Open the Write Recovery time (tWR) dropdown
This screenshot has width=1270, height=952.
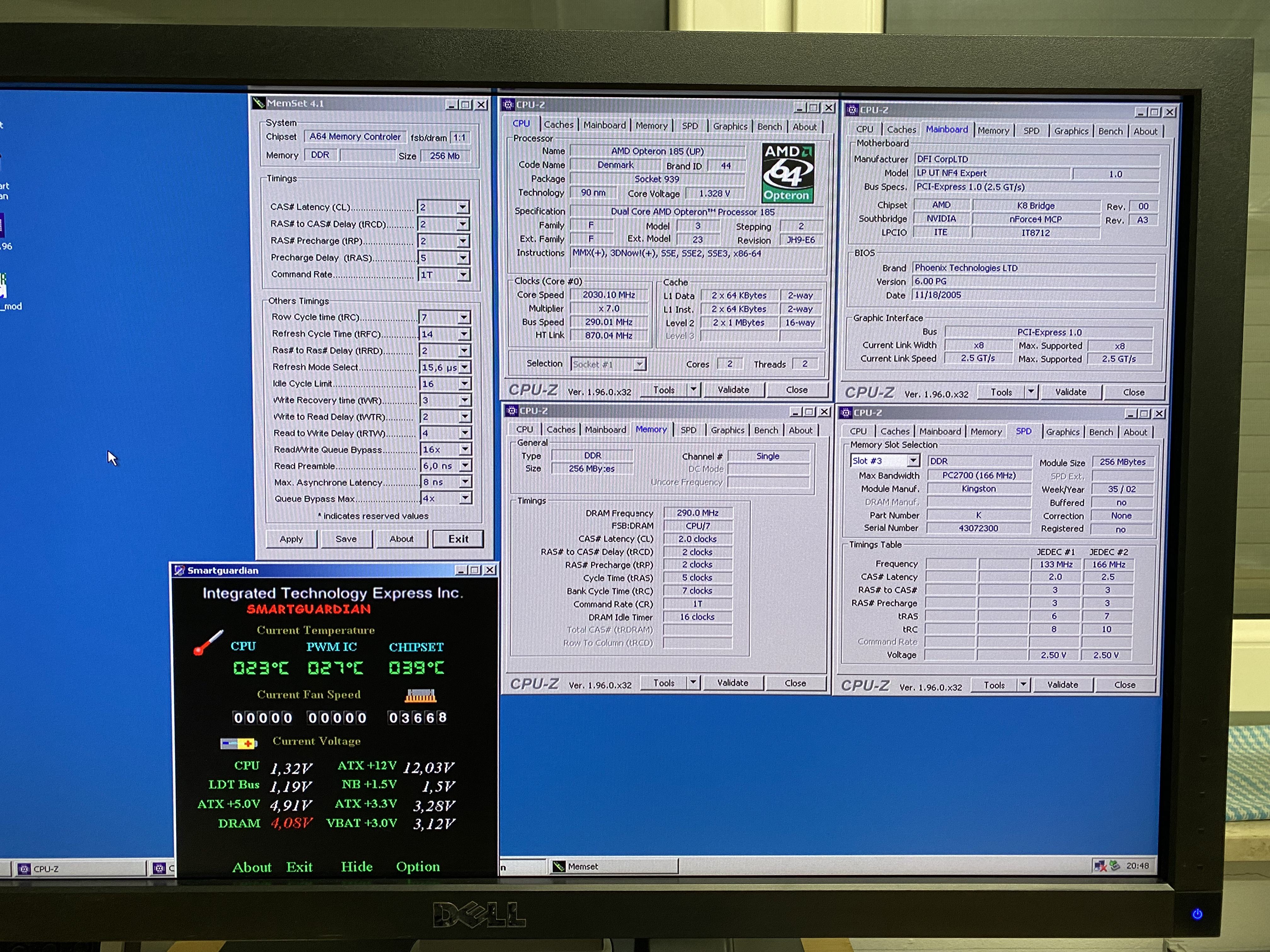[x=465, y=400]
